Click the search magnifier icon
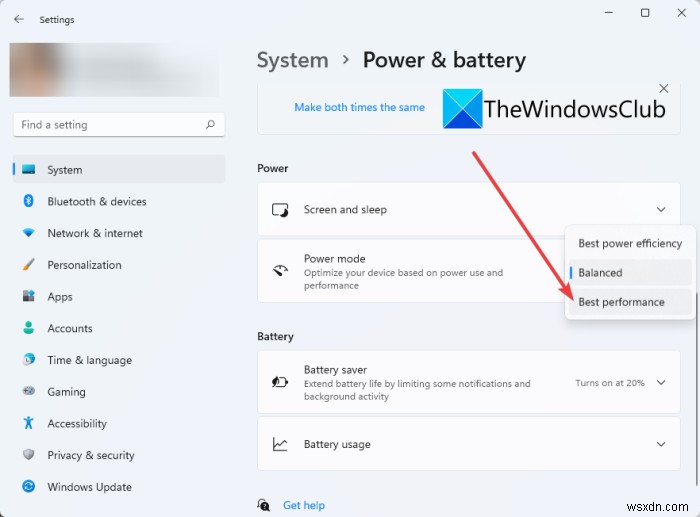The image size is (700, 517). 210,125
